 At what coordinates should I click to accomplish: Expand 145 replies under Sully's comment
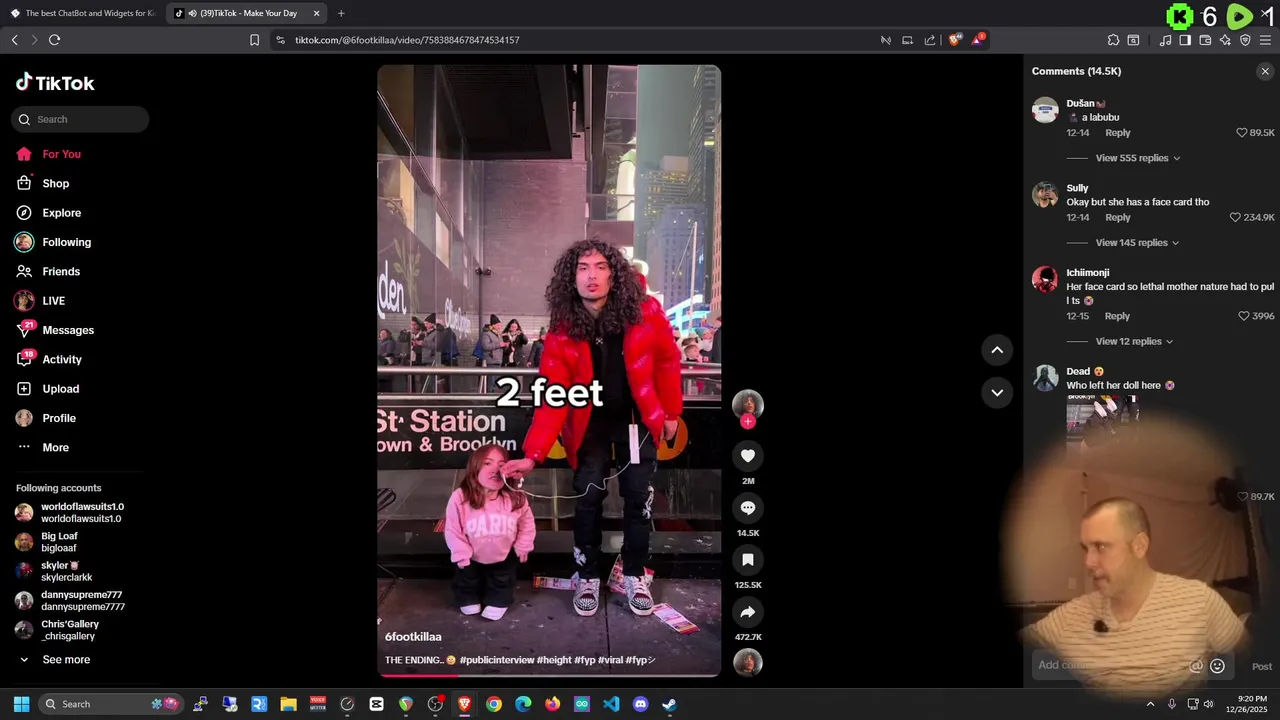1138,243
